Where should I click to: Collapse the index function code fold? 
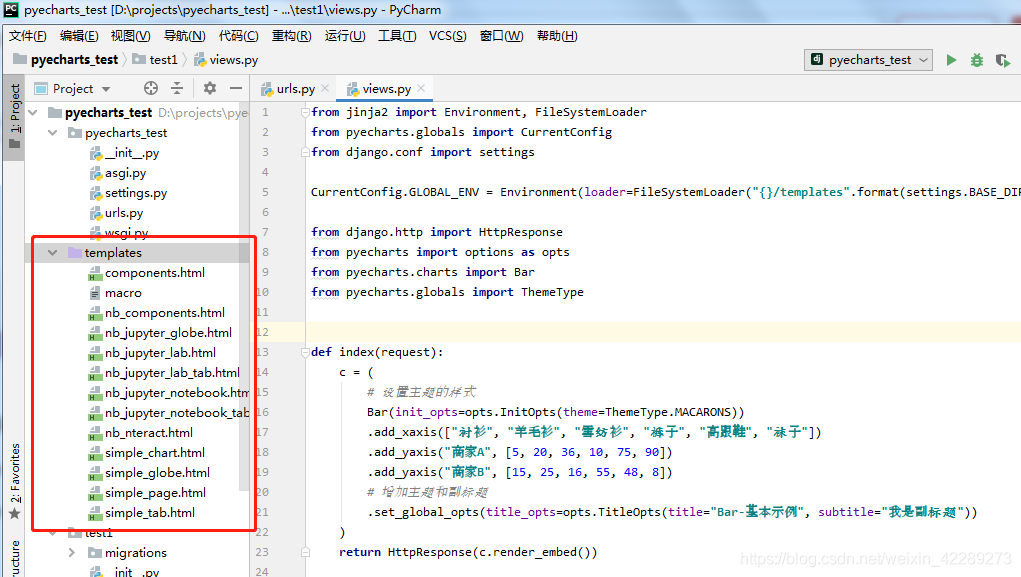point(305,351)
